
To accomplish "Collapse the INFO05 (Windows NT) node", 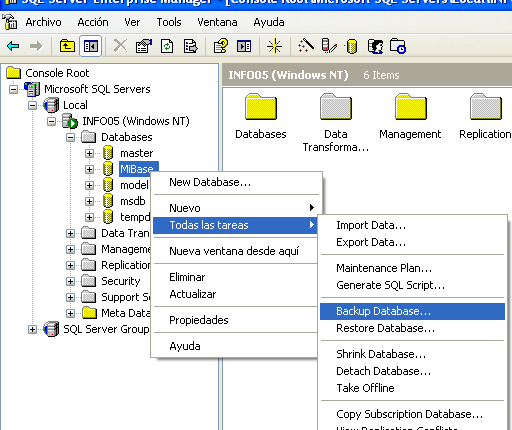I will tap(51, 121).
